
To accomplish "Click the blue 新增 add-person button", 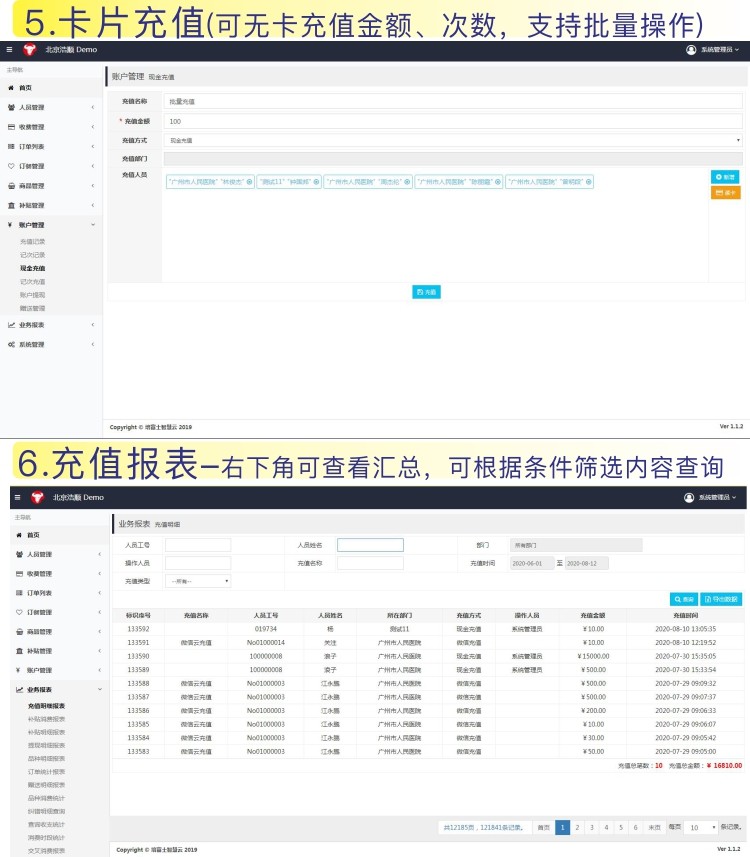I will click(x=725, y=177).
